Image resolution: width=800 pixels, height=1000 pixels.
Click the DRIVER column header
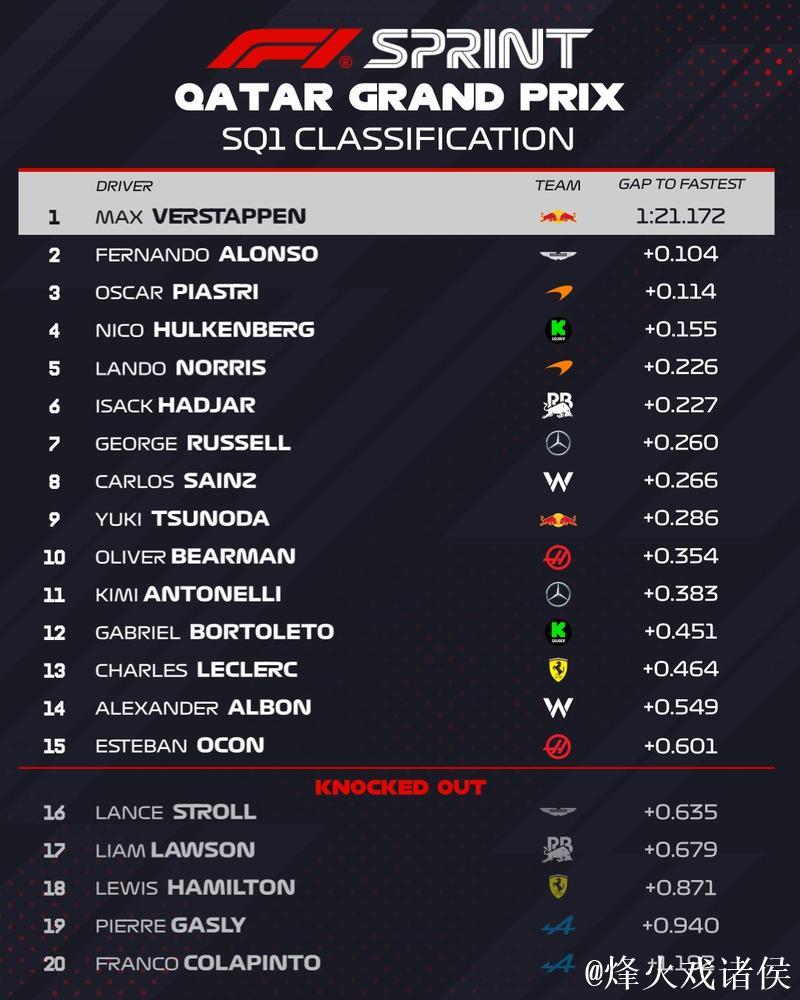124,186
